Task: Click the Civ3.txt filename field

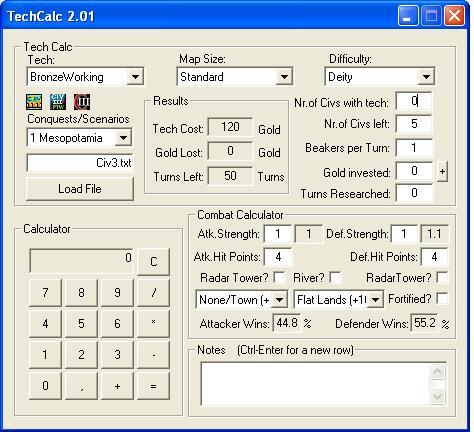Action: click(80, 163)
